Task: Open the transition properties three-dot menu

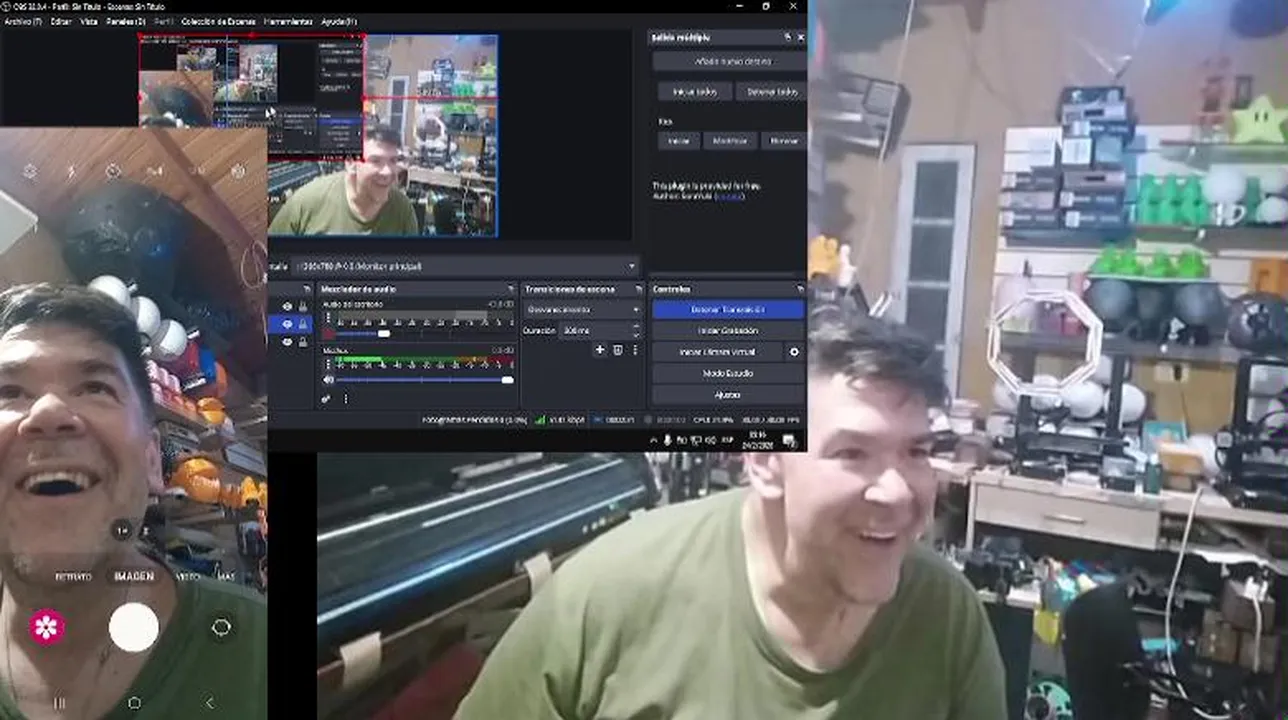Action: [x=634, y=350]
